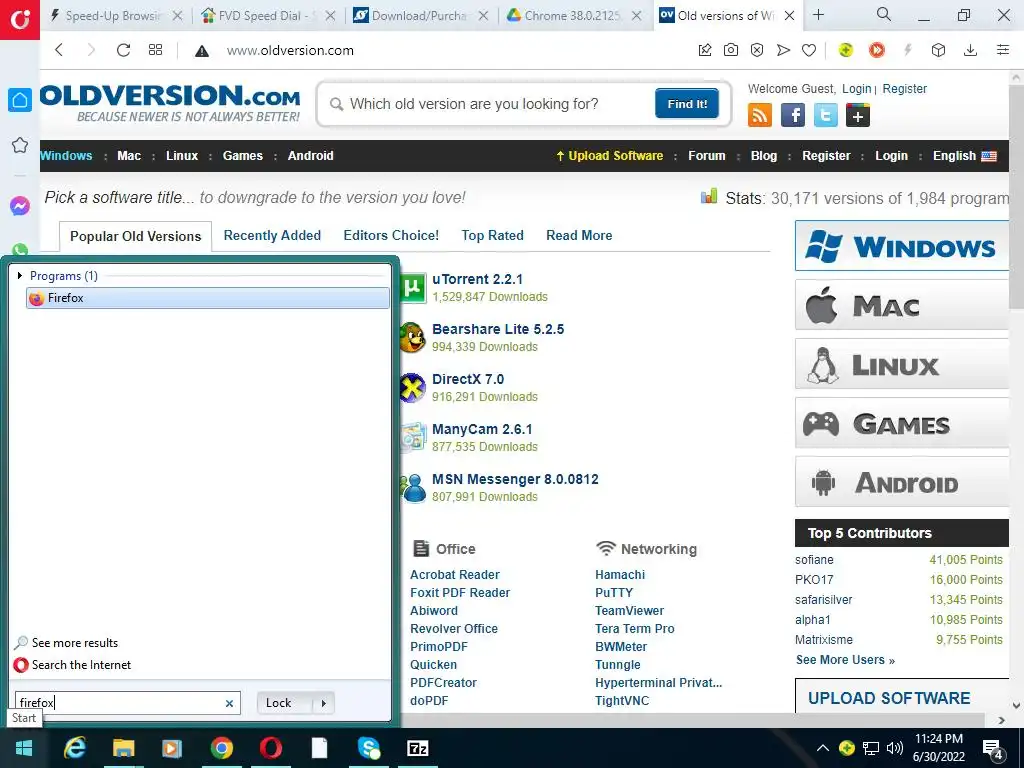
Task: Open the downloads arrow icon in the toolbar
Action: 970,50
